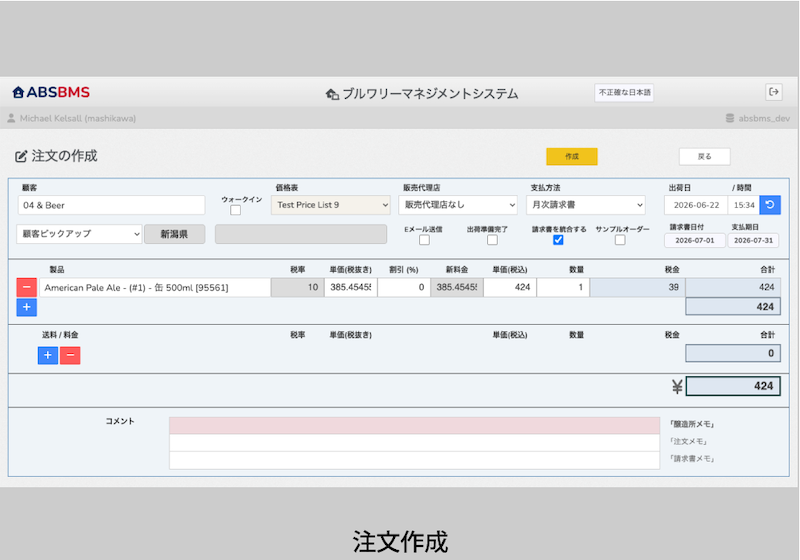The image size is (800, 560).
Task: Uncheck the 請求書を統合する checkbox
Action: coord(558,240)
